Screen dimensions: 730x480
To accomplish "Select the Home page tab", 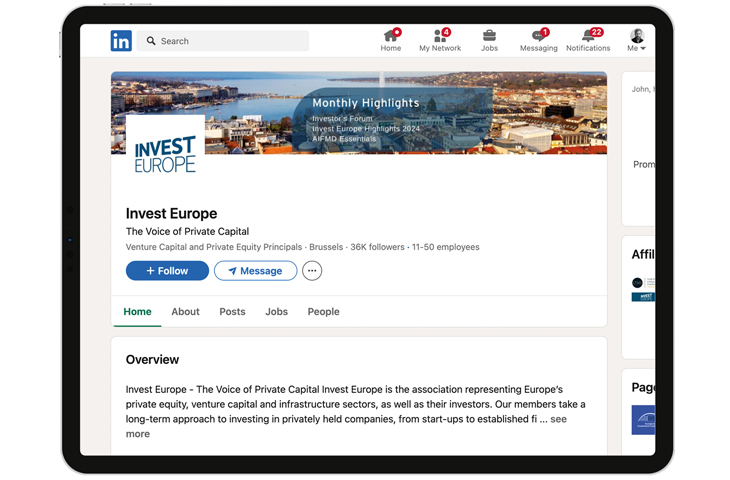I will pos(137,311).
